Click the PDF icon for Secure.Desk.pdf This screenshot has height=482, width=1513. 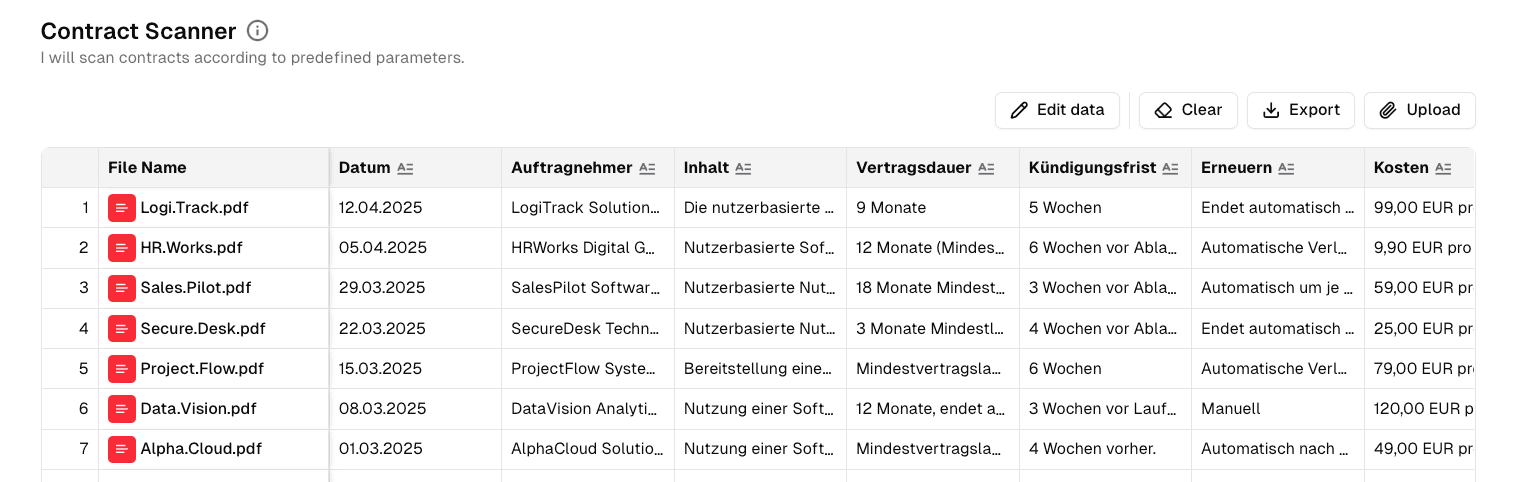point(121,328)
